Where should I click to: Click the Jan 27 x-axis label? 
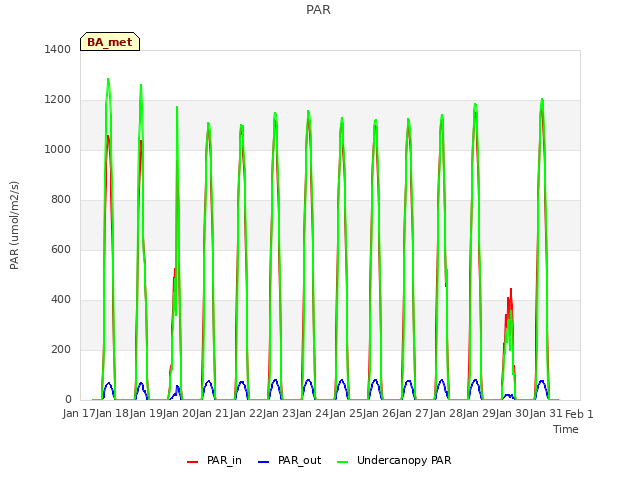412,414
